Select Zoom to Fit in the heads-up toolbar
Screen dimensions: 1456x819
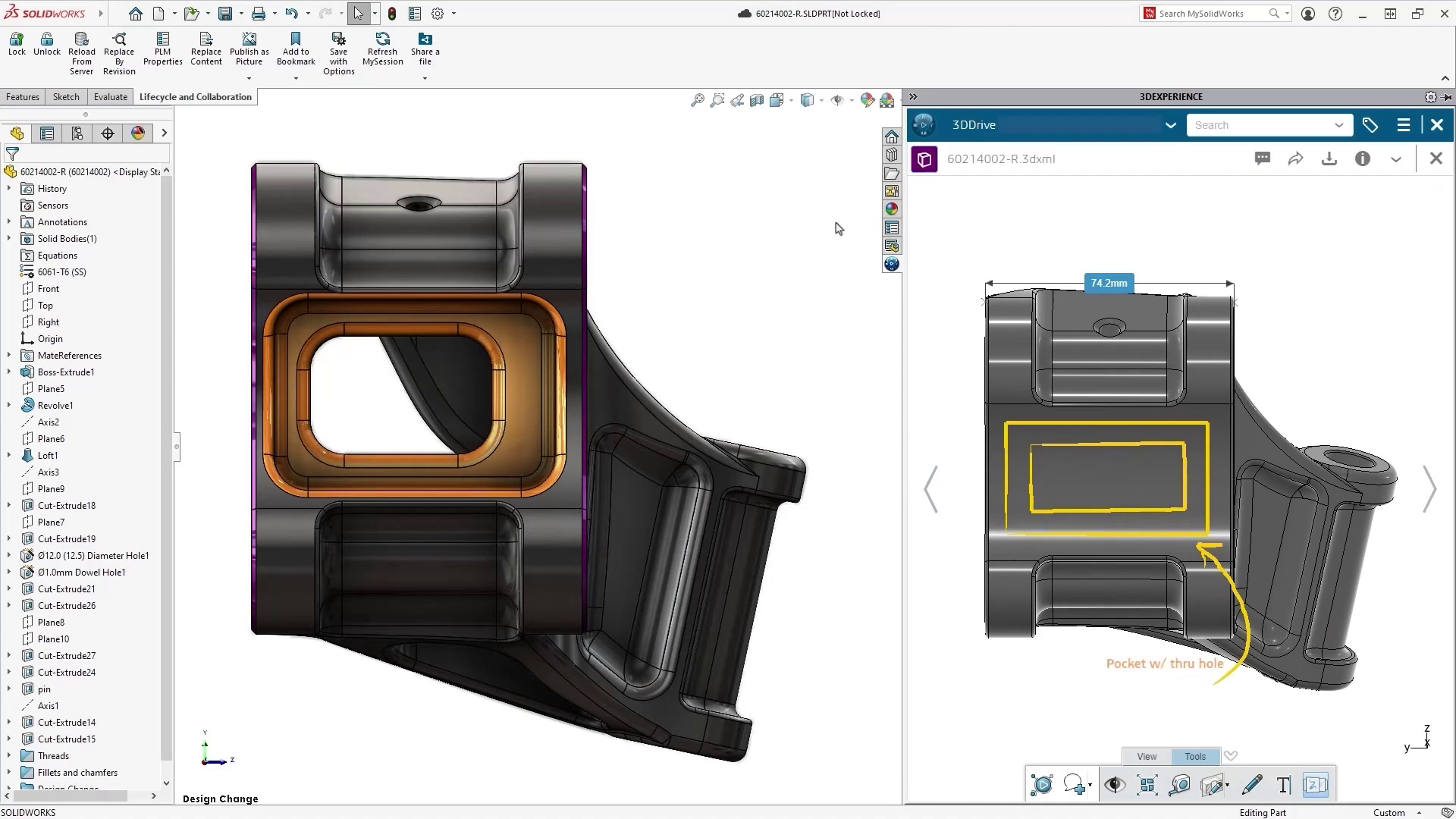click(697, 99)
